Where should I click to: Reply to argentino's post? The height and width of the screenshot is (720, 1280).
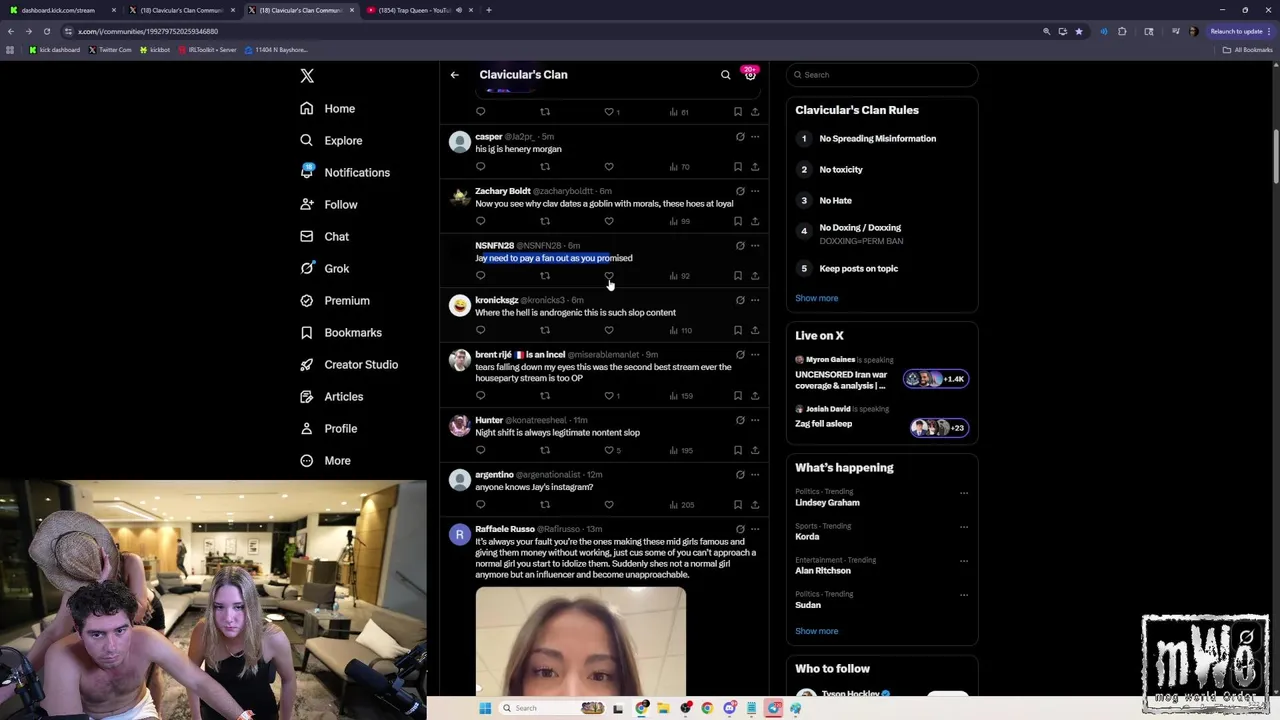click(x=480, y=505)
